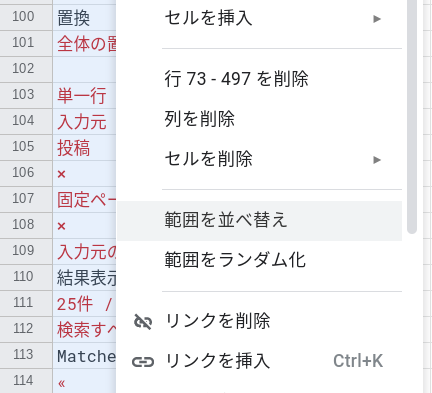This screenshot has height=393, width=432.
Task: Expand the セルを挿入 submenu arrow
Action: [377, 19]
